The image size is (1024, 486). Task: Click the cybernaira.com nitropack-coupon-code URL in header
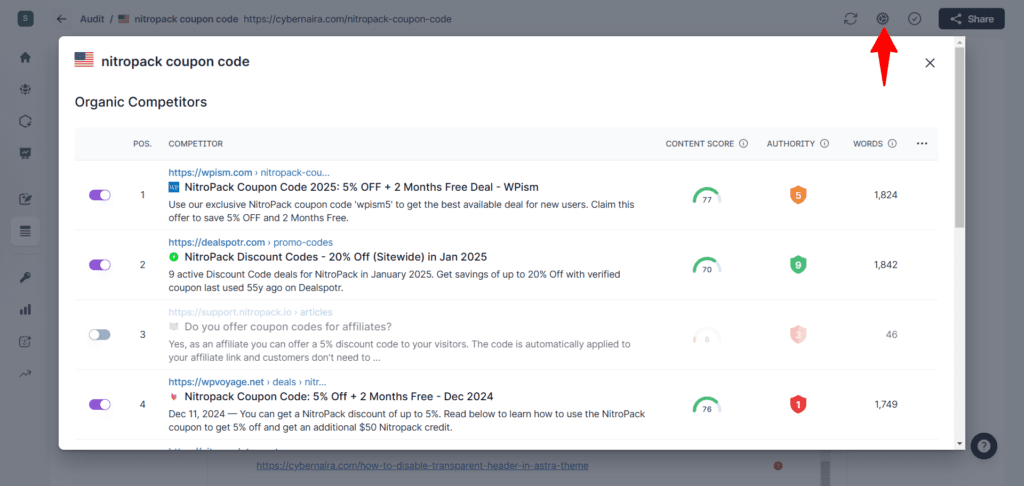(347, 19)
